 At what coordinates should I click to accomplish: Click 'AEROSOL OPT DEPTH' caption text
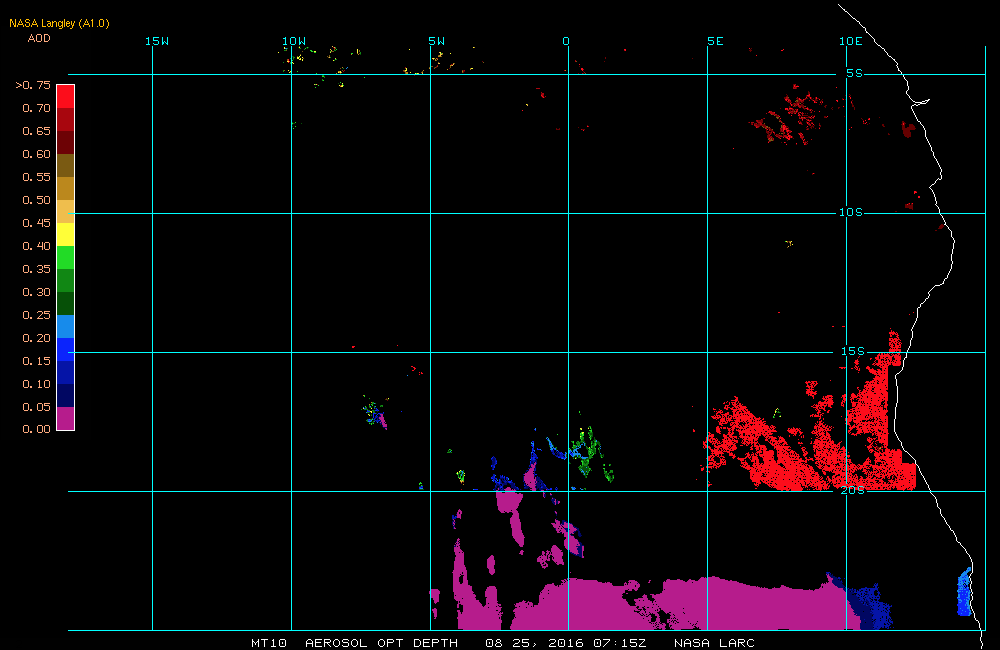point(381,643)
